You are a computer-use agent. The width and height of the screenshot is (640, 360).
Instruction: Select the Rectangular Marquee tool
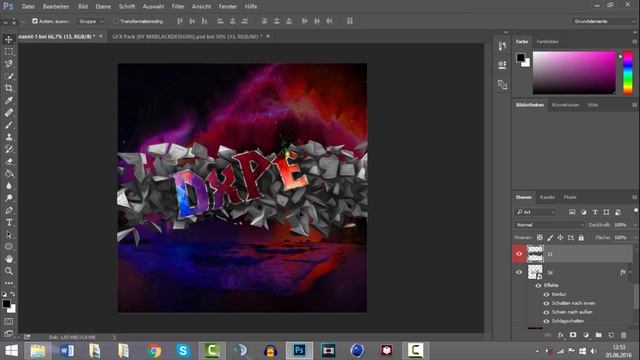[9, 52]
